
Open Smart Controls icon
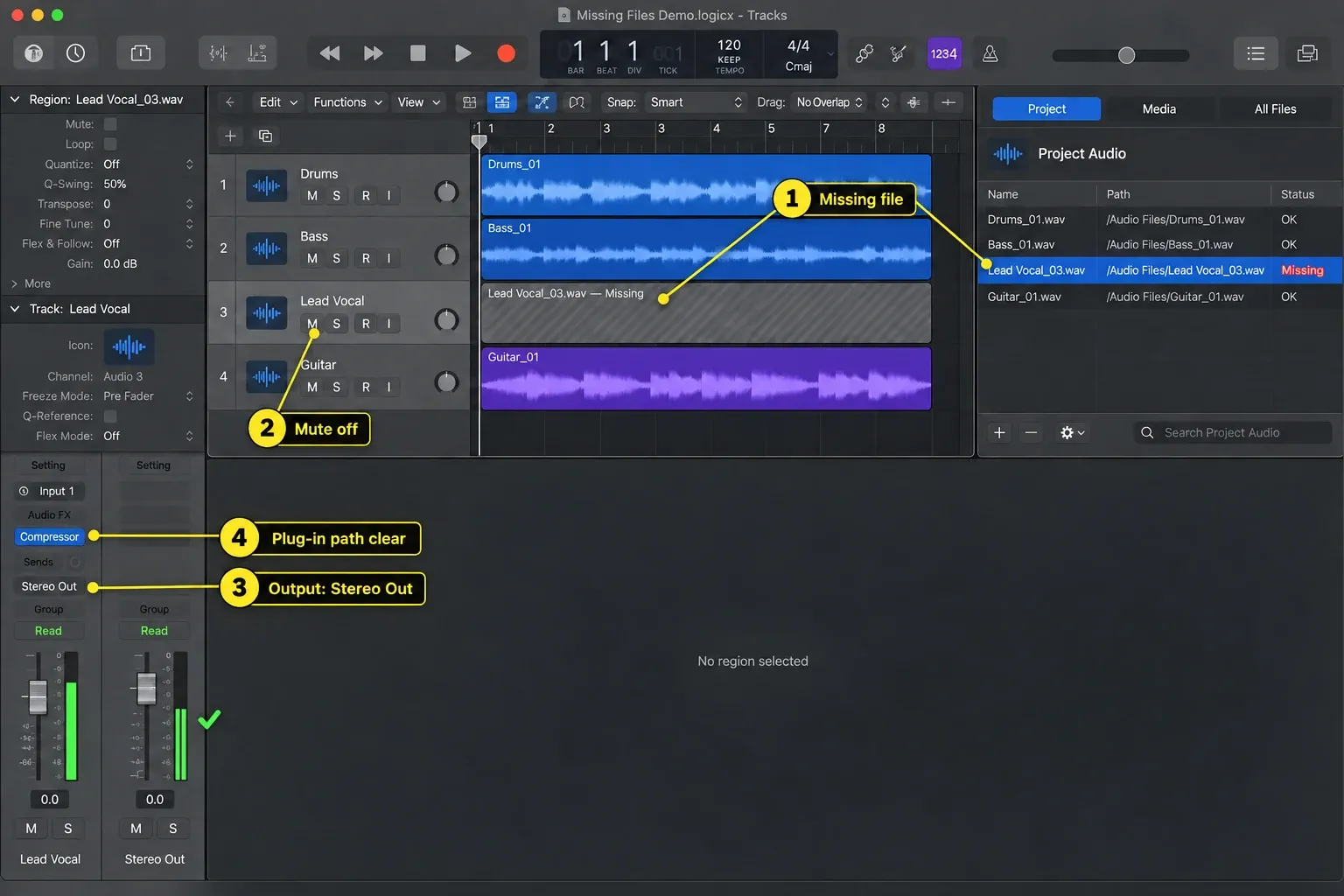coord(218,53)
